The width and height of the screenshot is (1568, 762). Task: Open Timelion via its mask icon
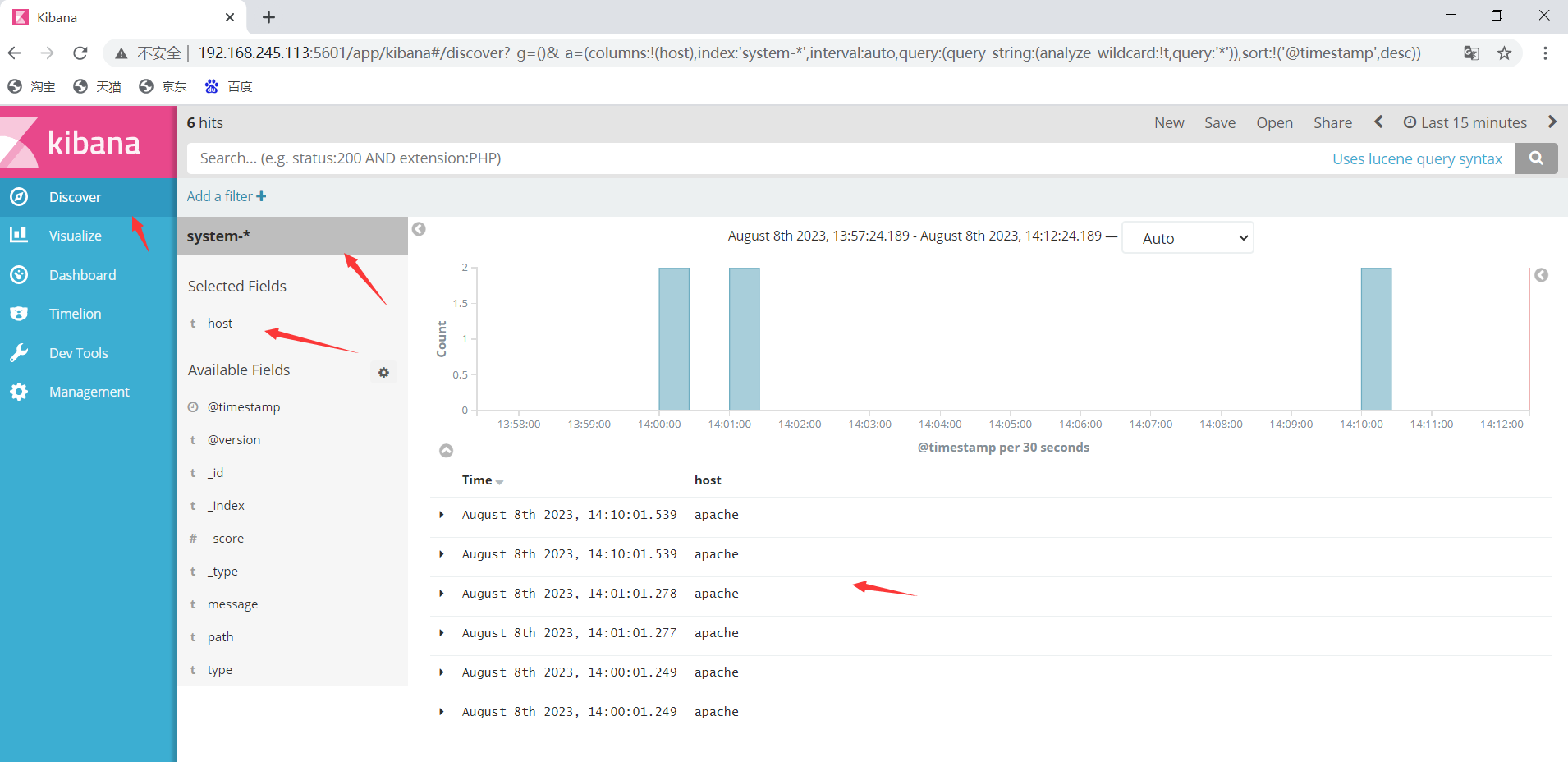(19, 314)
